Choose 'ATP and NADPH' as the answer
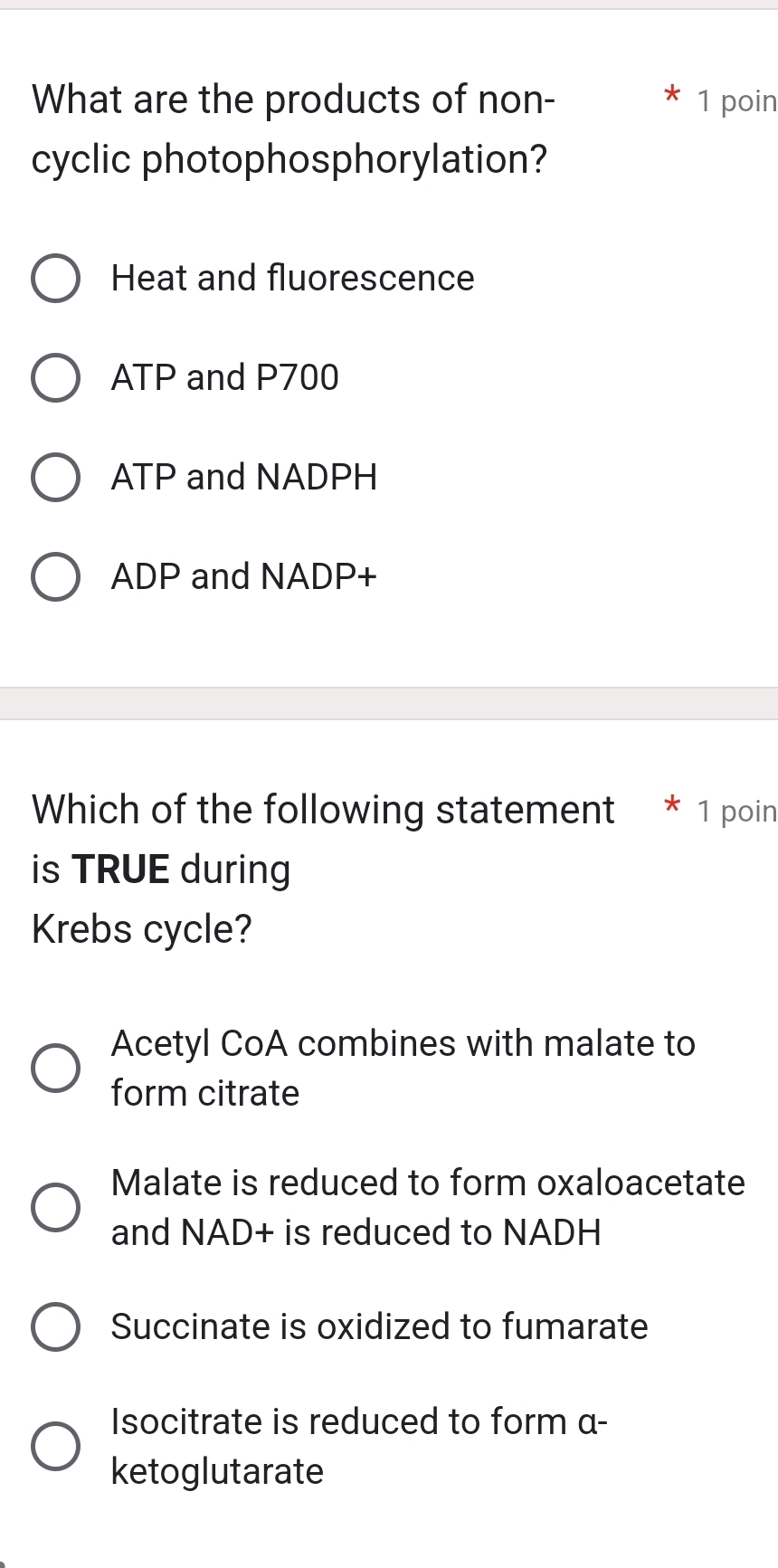 [56, 478]
